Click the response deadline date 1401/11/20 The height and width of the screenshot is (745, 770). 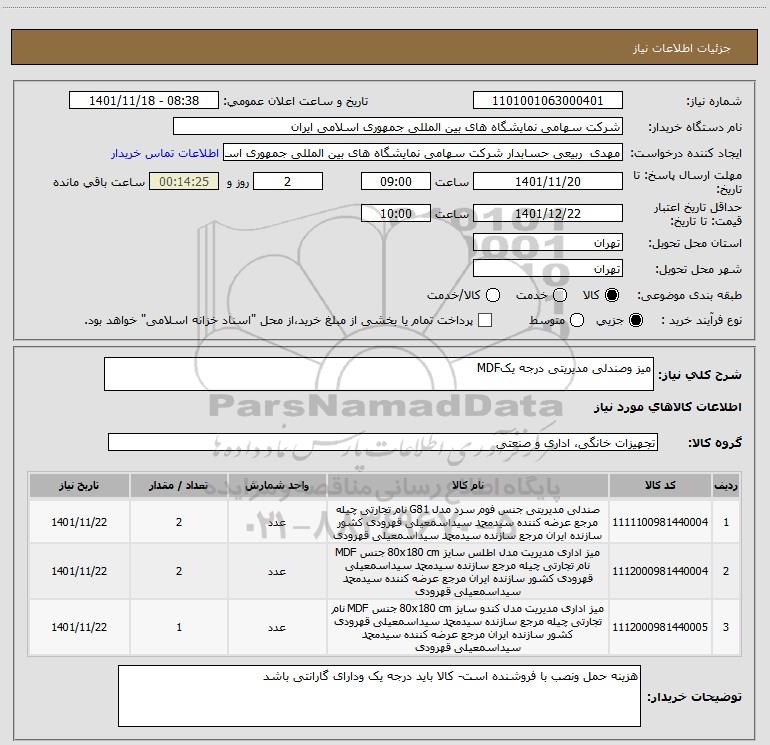[x=548, y=181]
